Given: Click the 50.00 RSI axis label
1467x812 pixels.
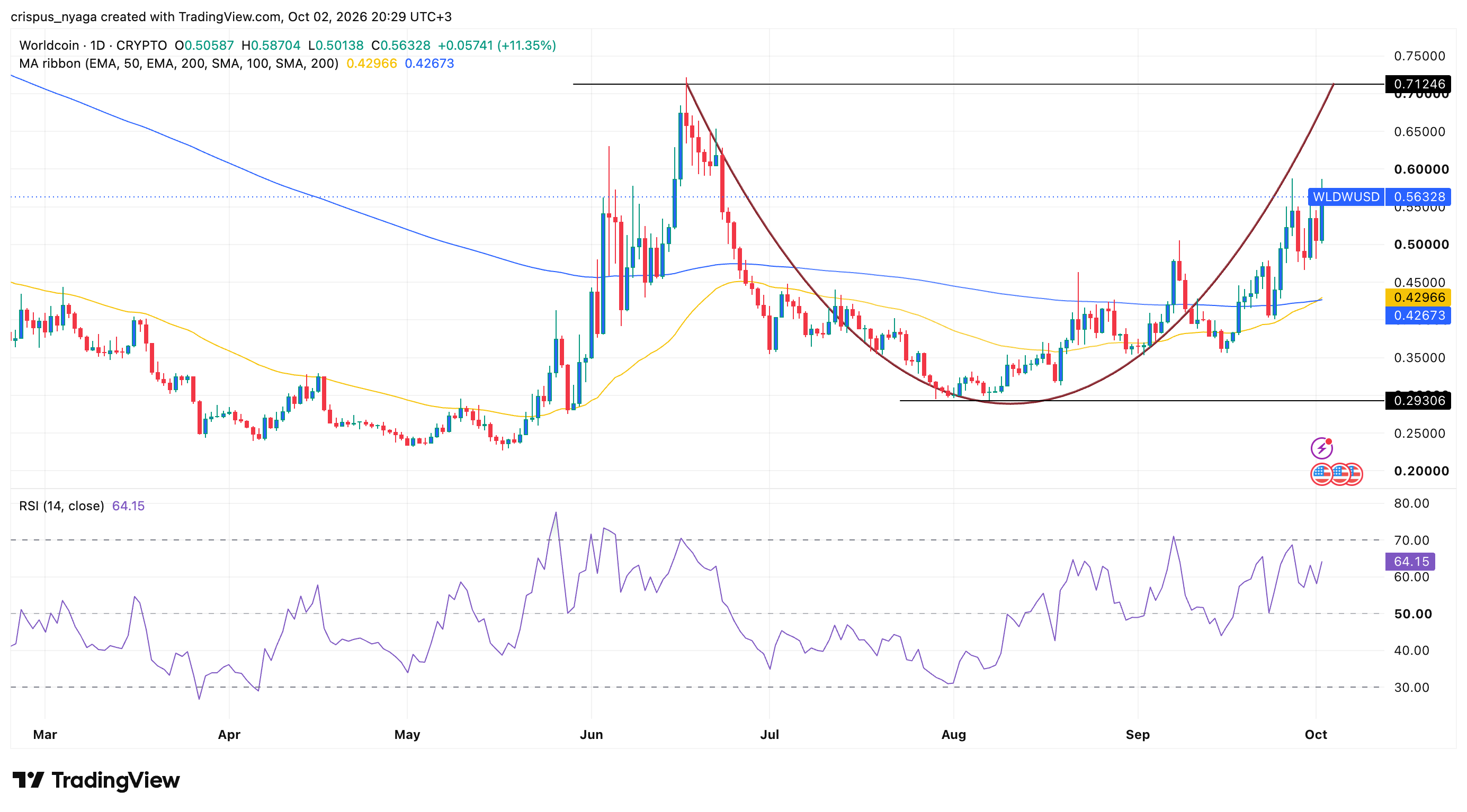Looking at the screenshot, I should 1413,614.
